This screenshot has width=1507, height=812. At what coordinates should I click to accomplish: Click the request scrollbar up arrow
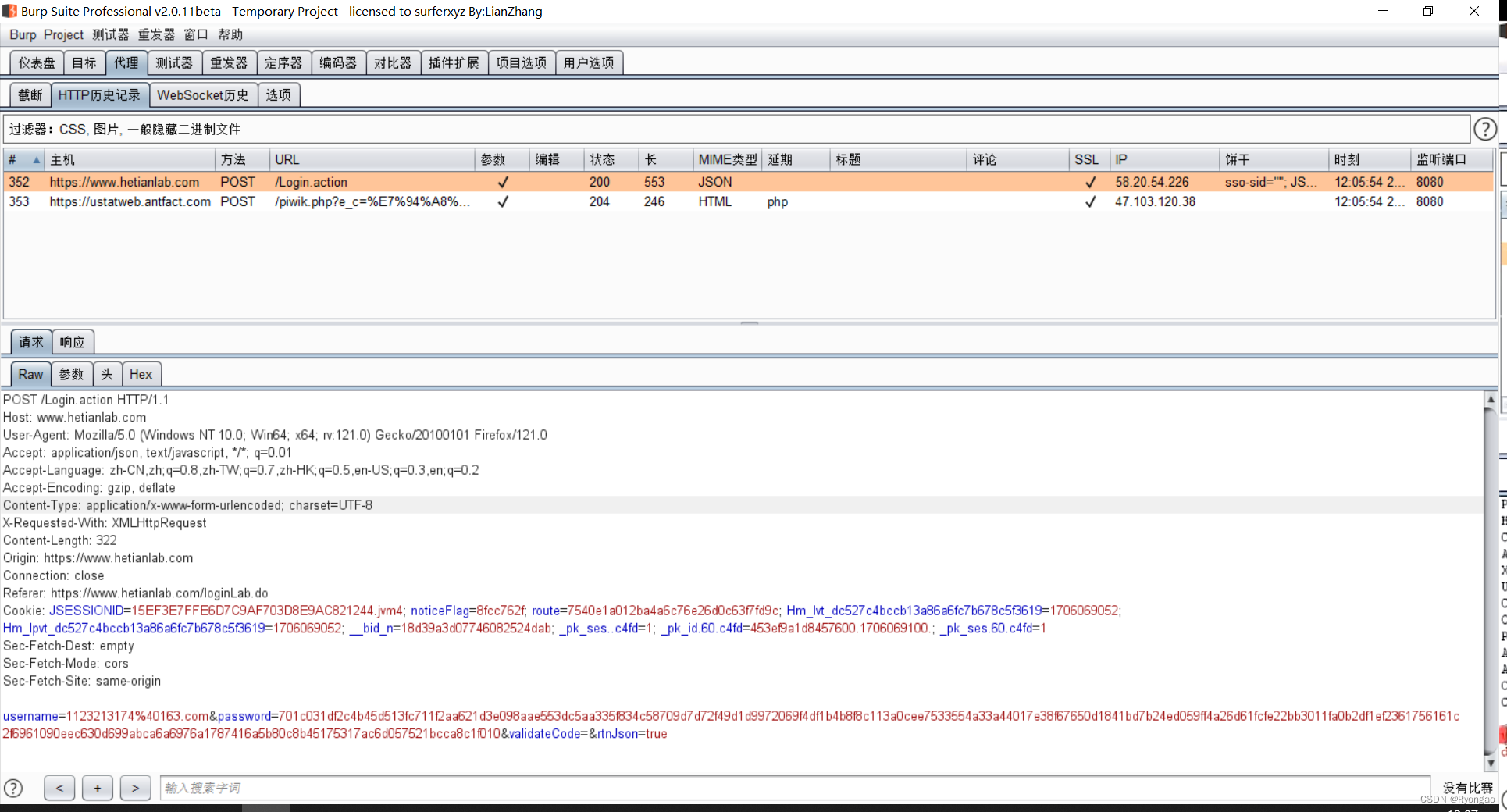[1490, 399]
